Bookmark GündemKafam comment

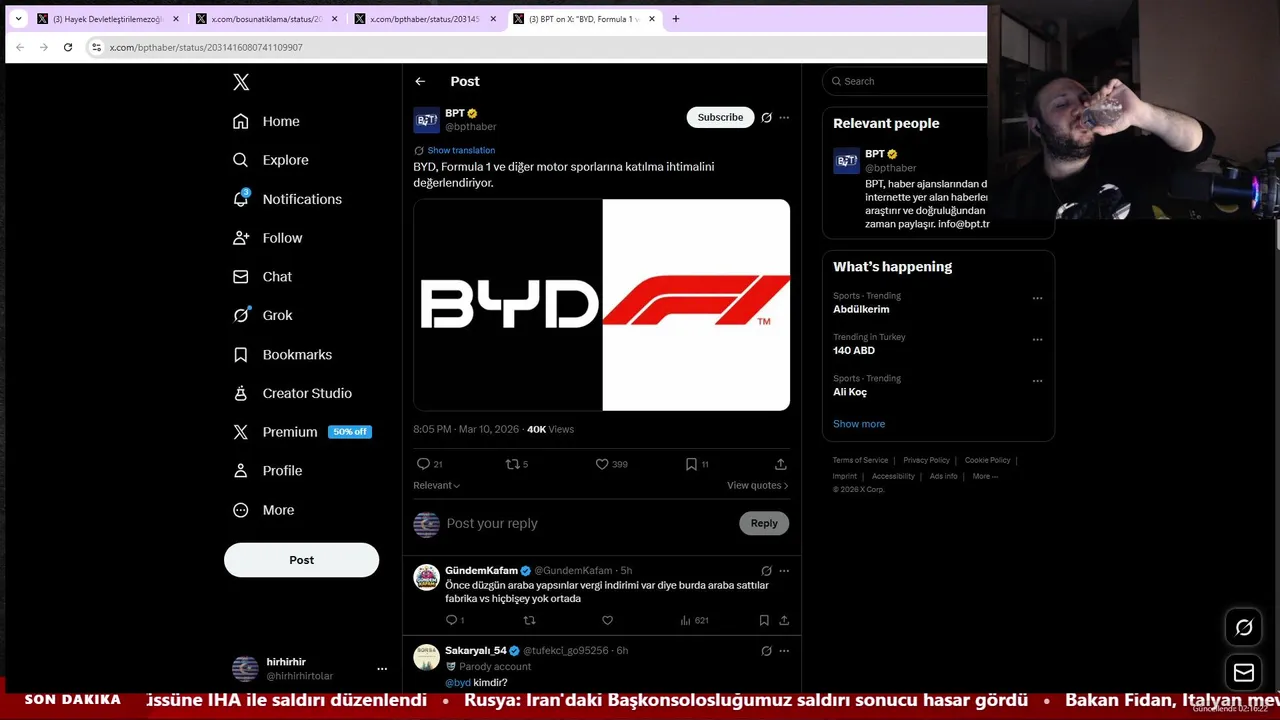[x=764, y=620]
